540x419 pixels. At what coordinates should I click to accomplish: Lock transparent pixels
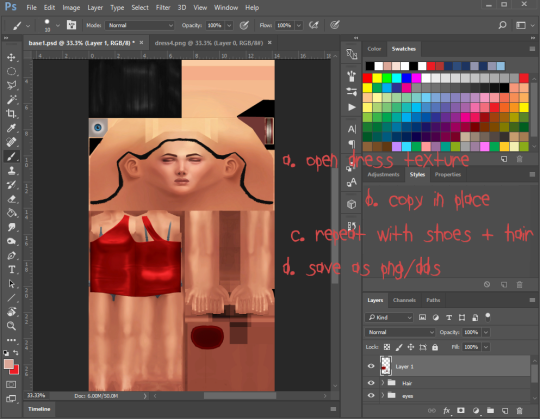(x=387, y=347)
